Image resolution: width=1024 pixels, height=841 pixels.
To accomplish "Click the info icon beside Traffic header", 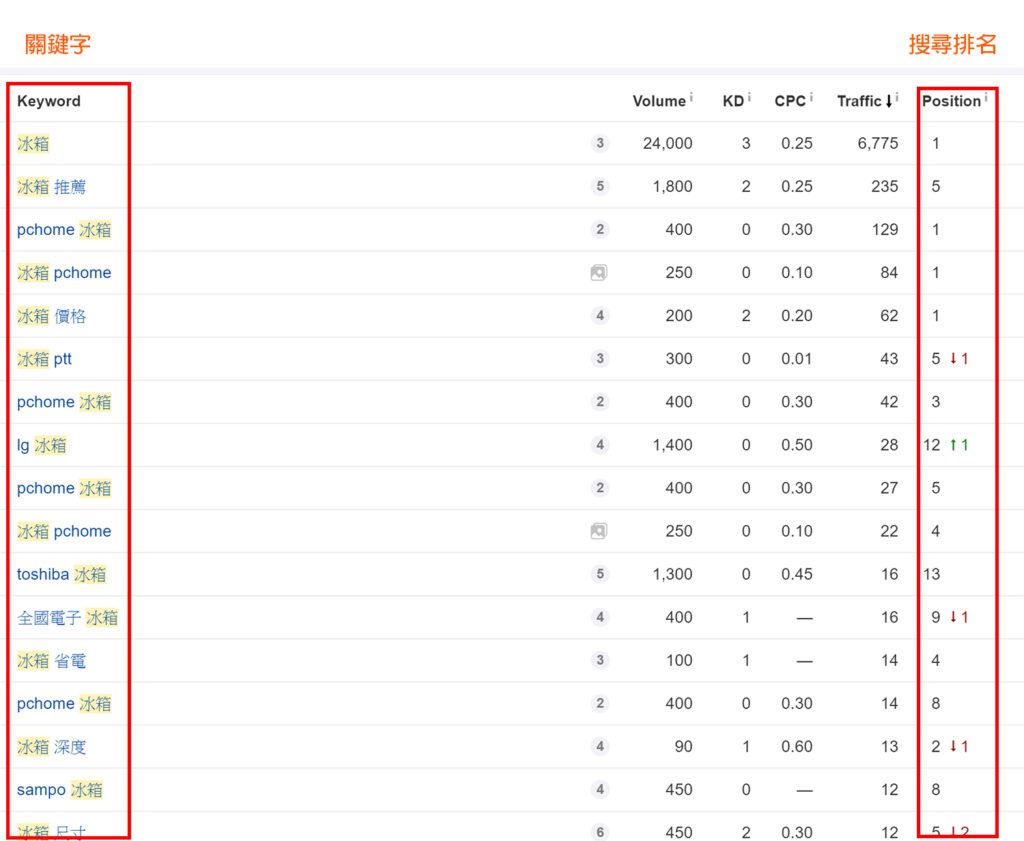I will click(x=897, y=97).
